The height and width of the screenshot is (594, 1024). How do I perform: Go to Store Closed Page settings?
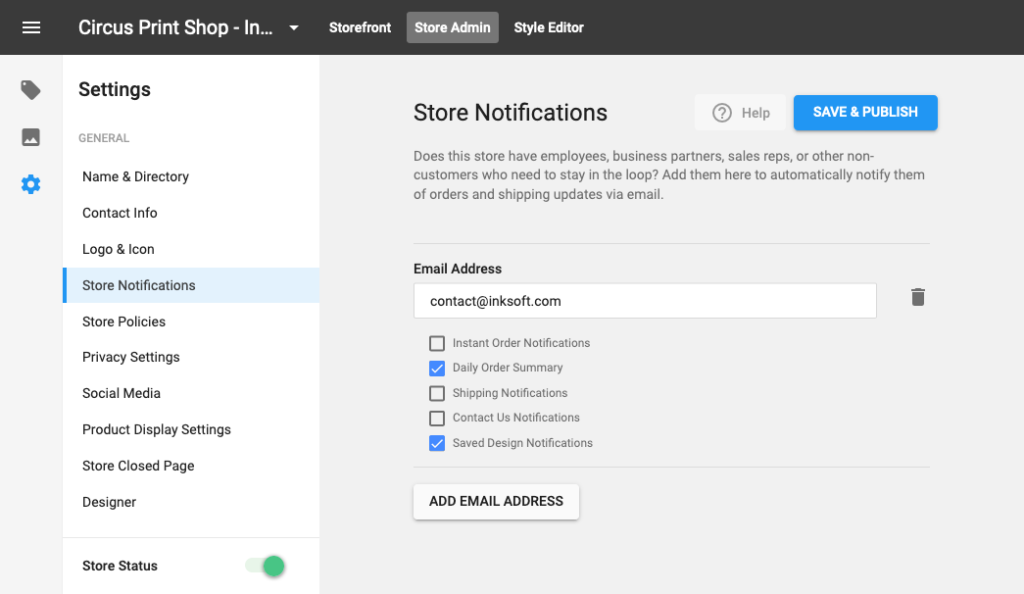[191, 466]
